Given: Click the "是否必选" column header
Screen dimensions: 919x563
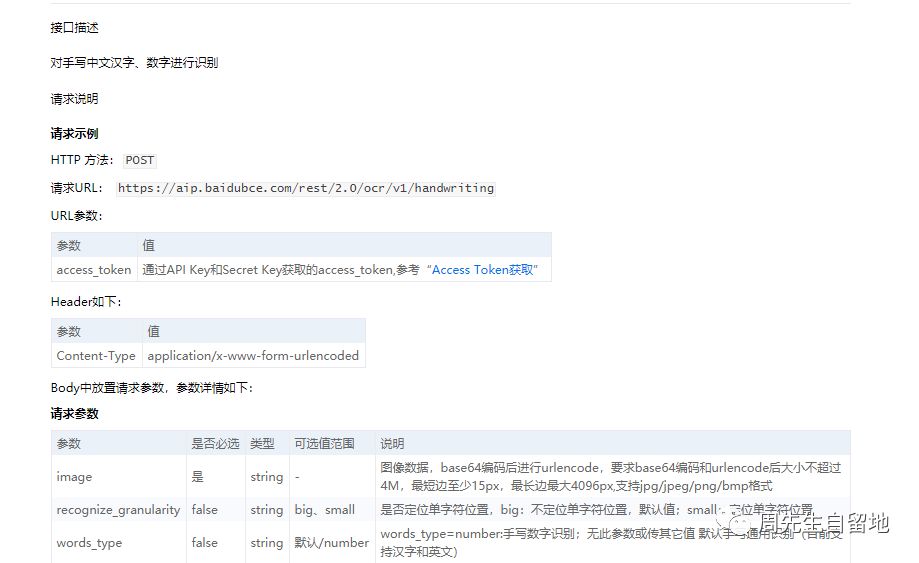Looking at the screenshot, I should pos(216,443).
